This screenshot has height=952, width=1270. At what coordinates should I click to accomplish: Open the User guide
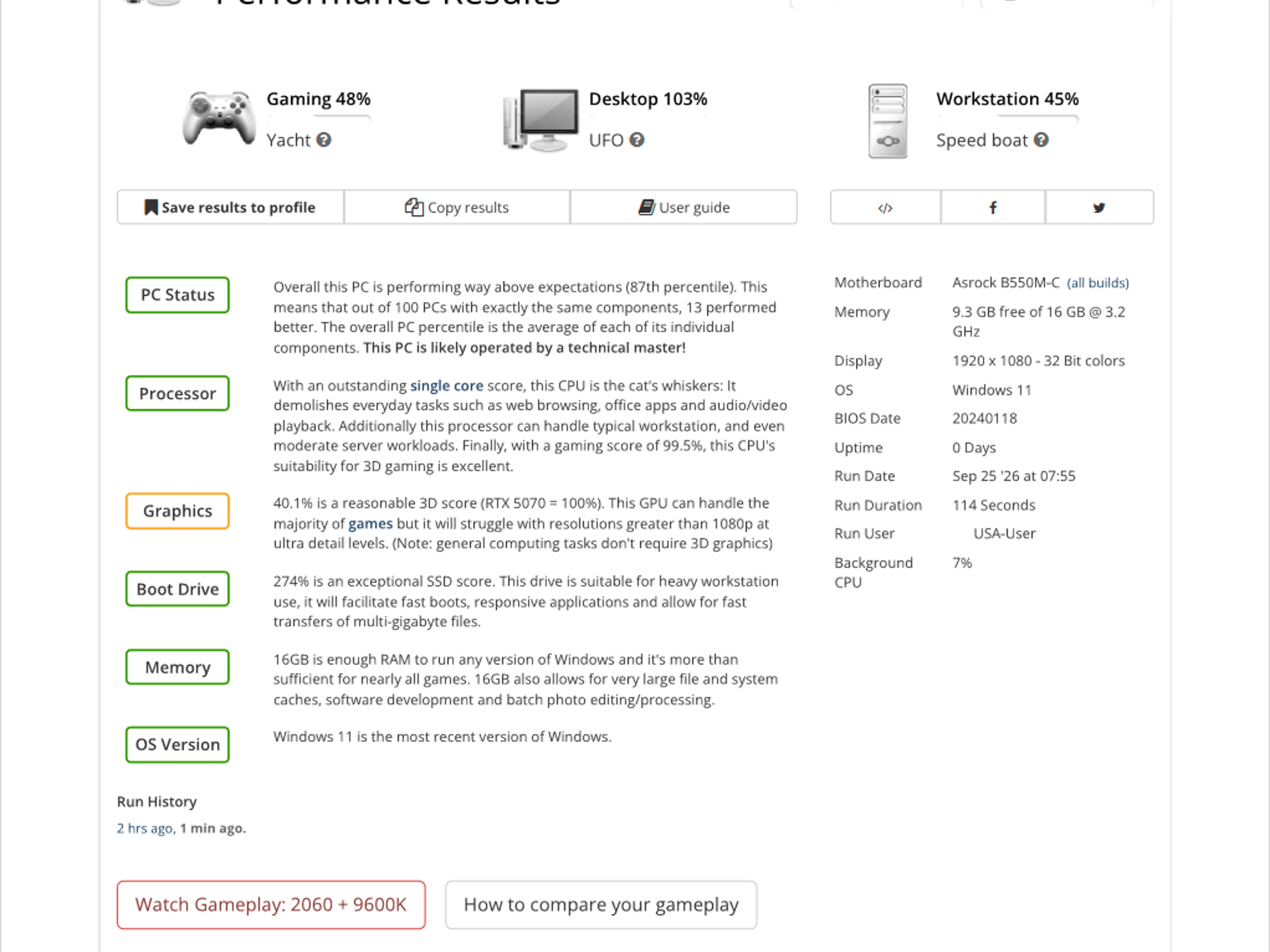click(x=683, y=208)
